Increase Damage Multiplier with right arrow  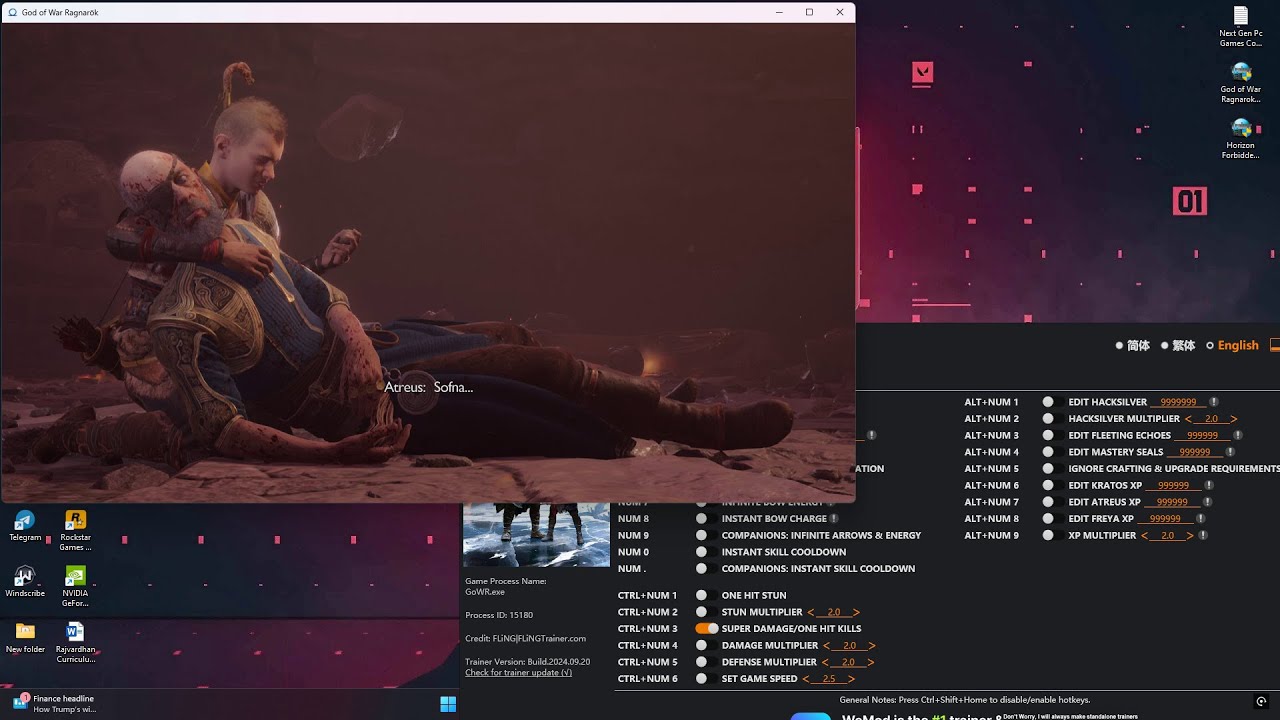[872, 646]
